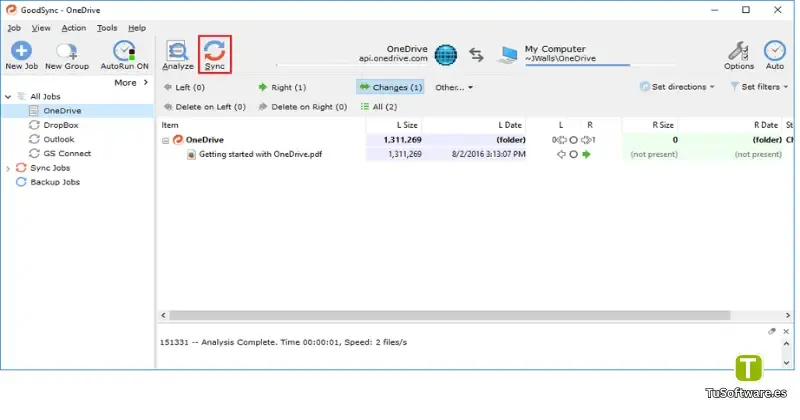
Task: Start the Sync button
Action: [215, 54]
